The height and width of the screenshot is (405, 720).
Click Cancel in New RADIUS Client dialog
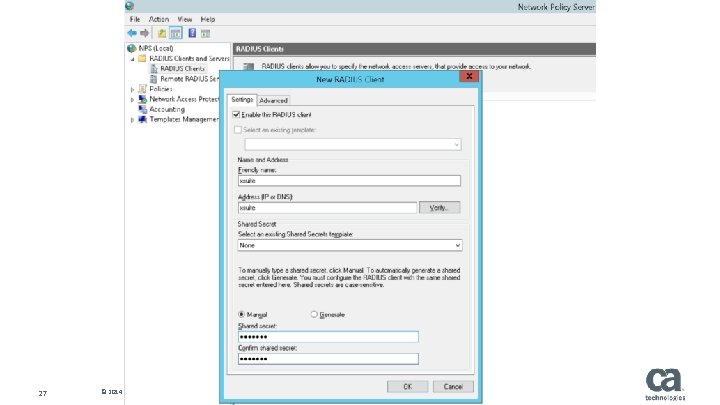pyautogui.click(x=453, y=387)
